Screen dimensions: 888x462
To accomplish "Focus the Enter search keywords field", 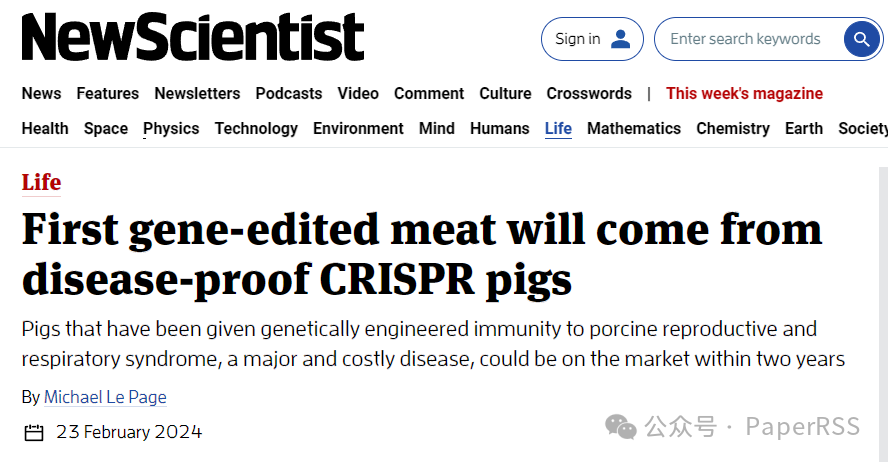I will click(745, 39).
